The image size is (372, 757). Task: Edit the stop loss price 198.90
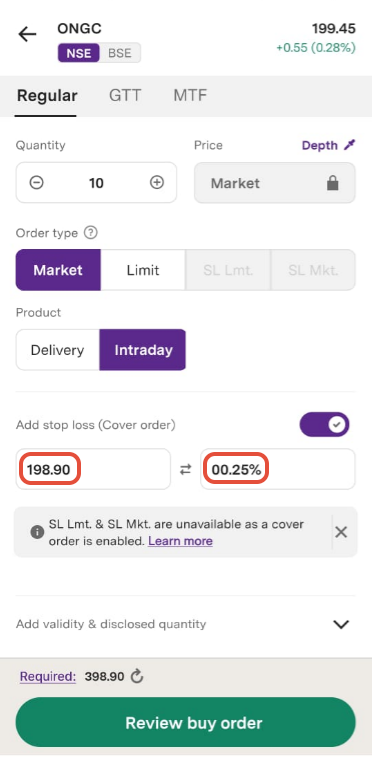point(93,469)
